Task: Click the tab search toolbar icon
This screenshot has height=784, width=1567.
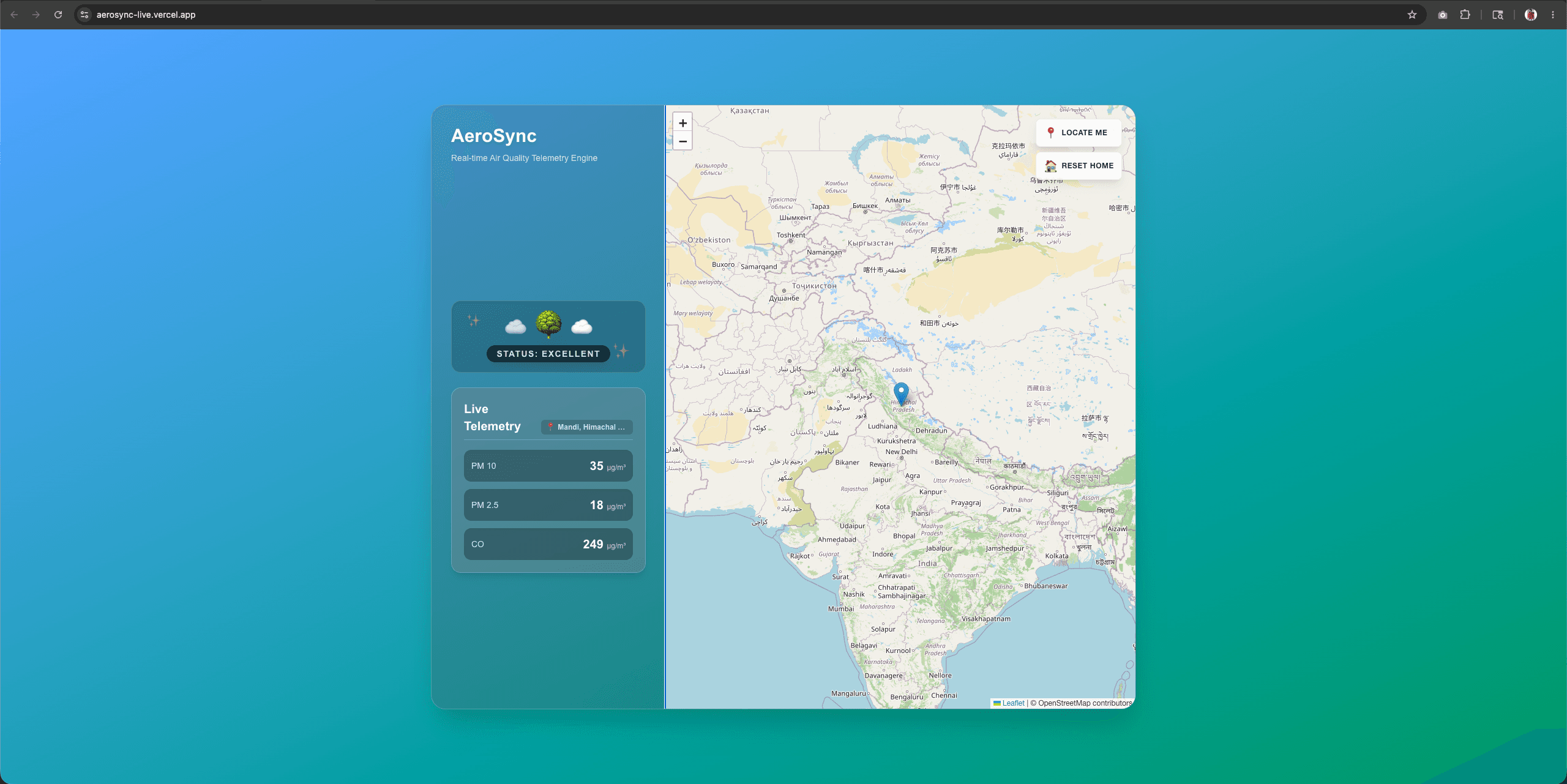Action: point(1498,15)
